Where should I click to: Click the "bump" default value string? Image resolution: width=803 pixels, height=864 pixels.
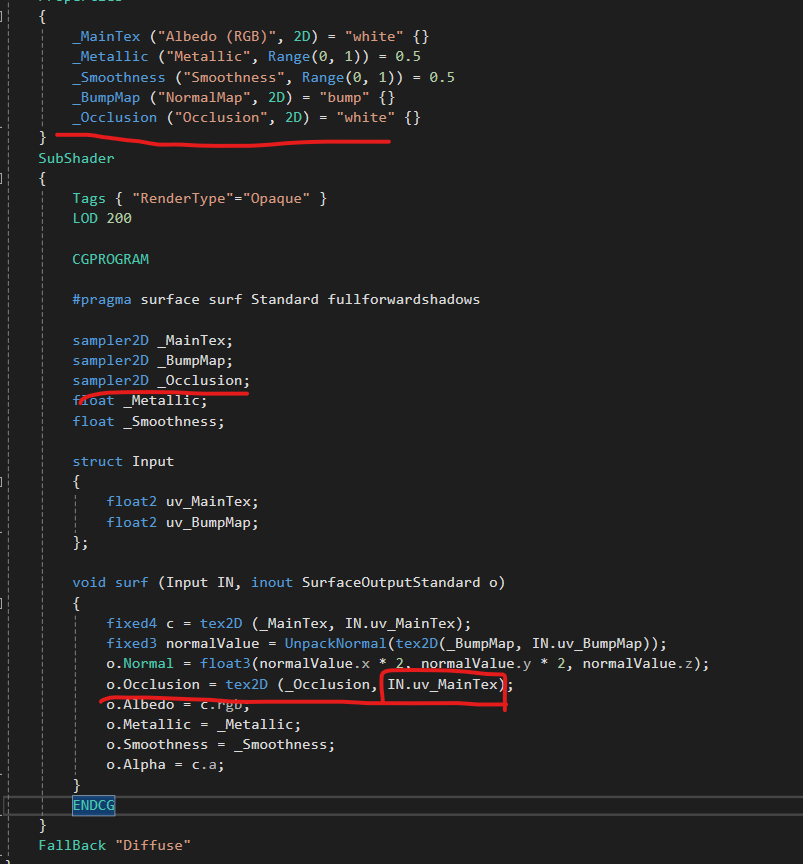[344, 98]
